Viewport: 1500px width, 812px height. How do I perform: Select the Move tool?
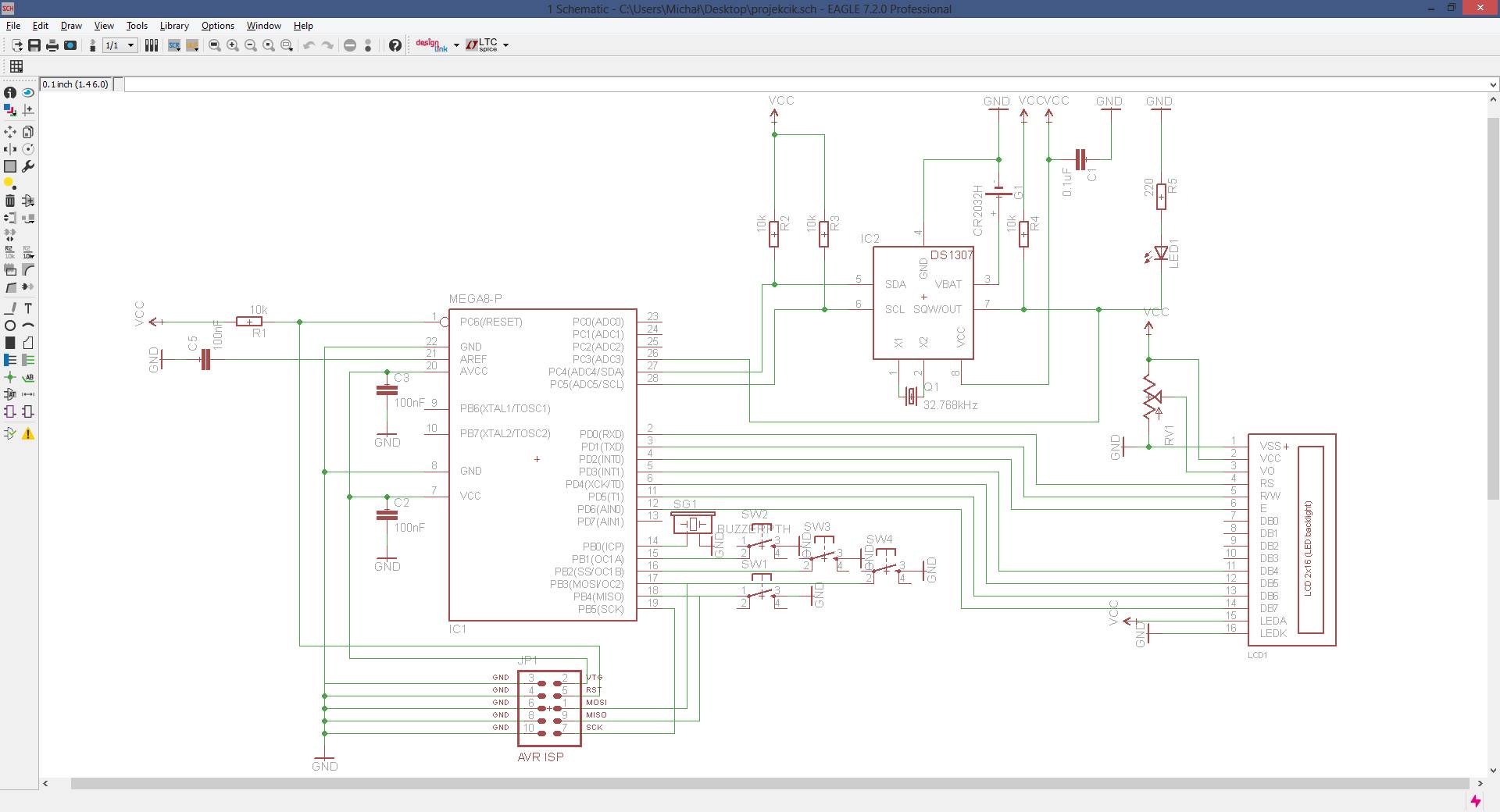point(10,132)
